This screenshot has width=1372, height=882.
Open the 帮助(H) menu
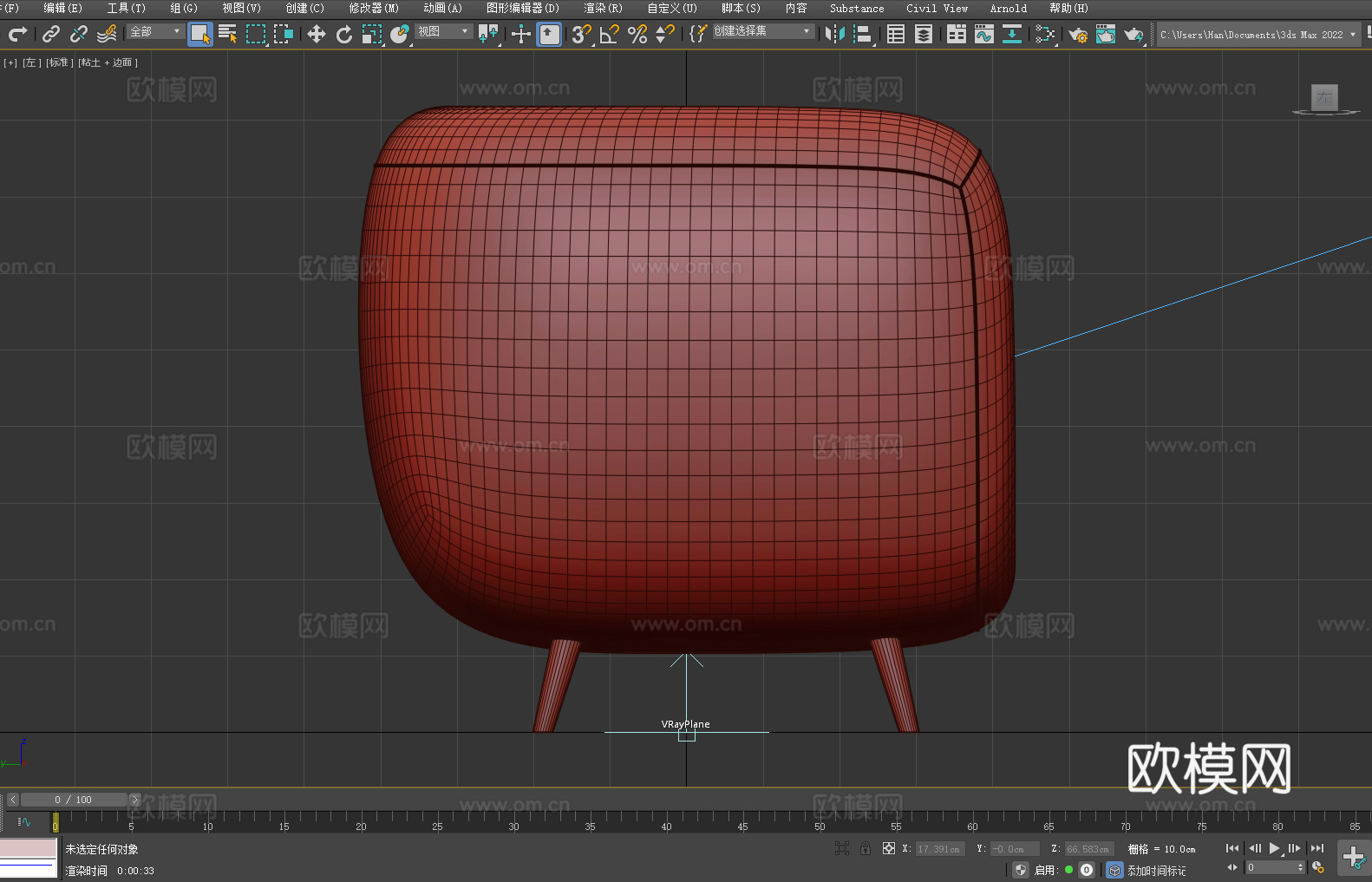tap(1068, 8)
